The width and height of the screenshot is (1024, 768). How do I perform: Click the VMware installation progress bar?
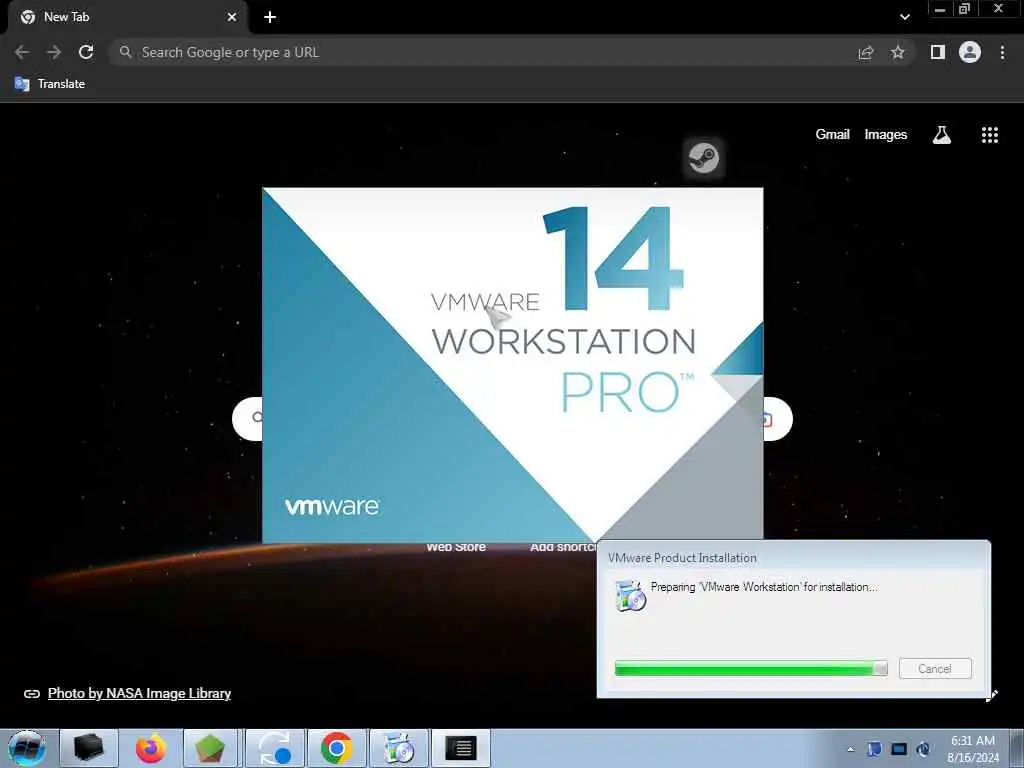pos(751,668)
